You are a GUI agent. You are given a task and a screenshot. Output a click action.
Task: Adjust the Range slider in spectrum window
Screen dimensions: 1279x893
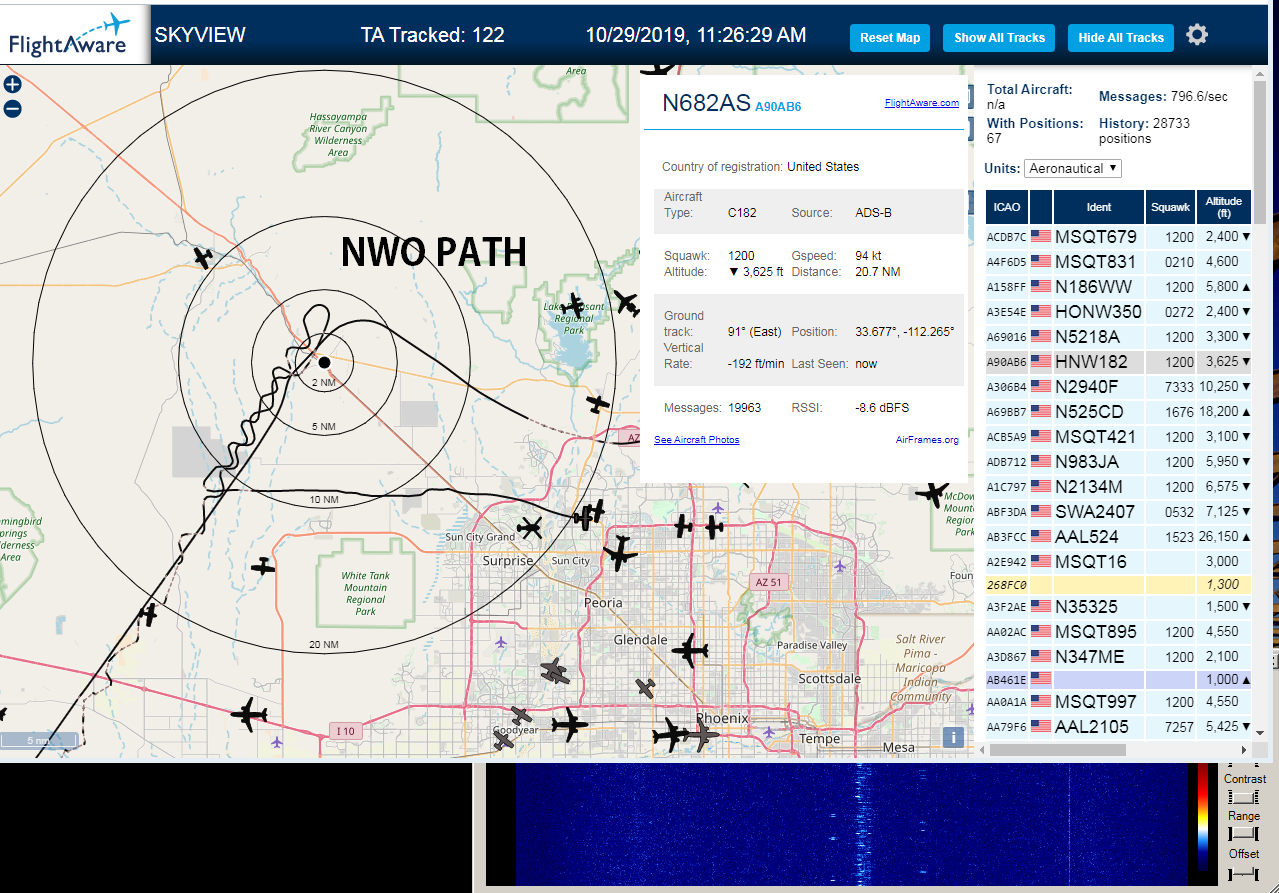1244,834
